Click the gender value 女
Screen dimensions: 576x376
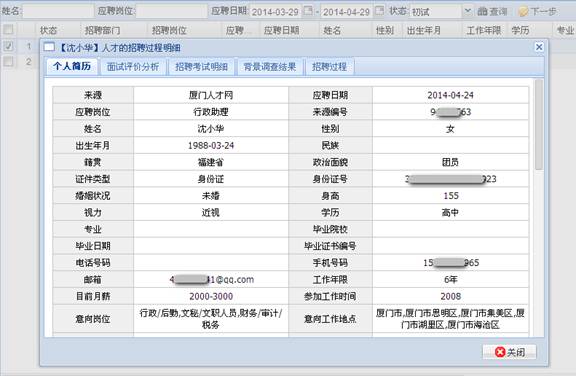pyautogui.click(x=450, y=129)
